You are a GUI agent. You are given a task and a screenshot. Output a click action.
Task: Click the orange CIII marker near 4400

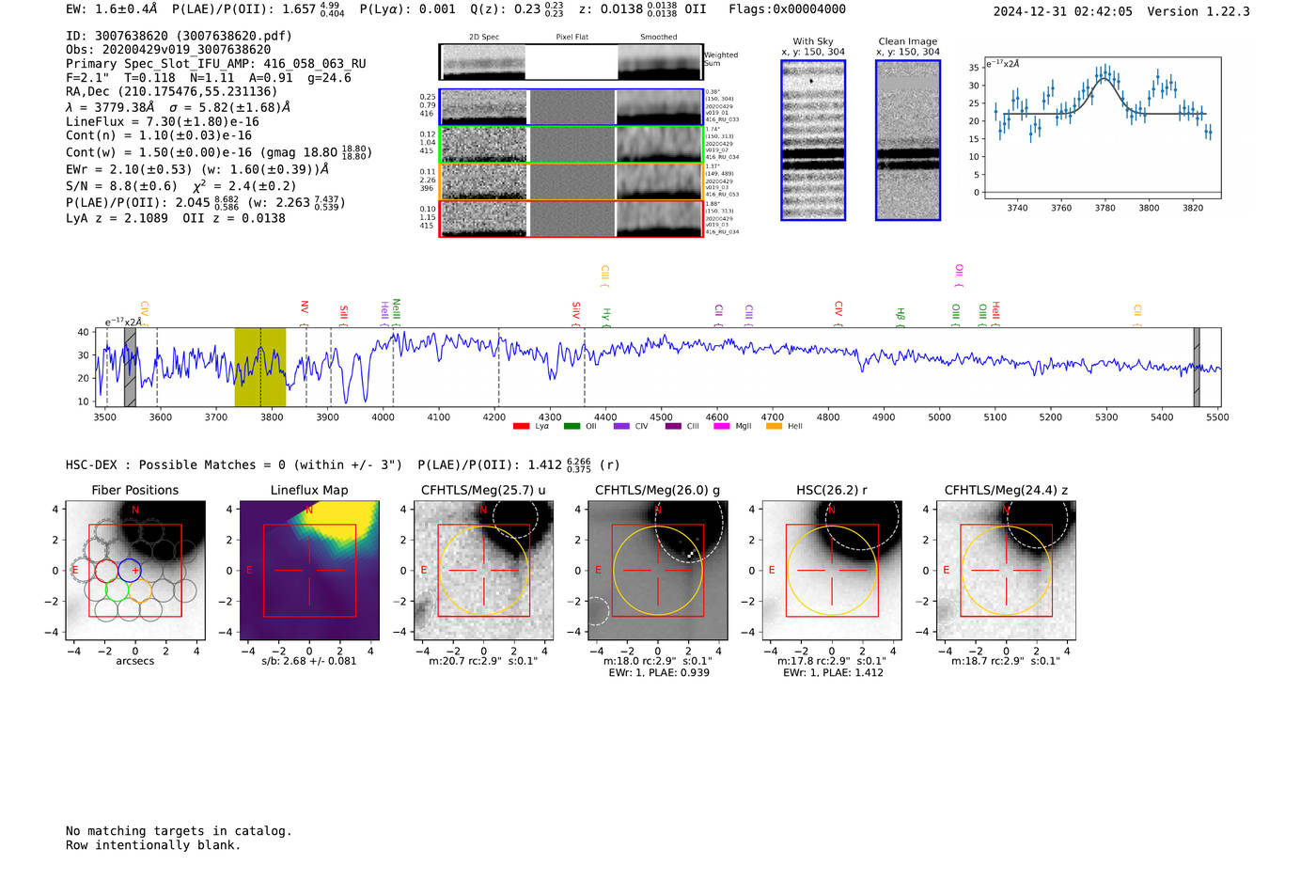coord(605,275)
